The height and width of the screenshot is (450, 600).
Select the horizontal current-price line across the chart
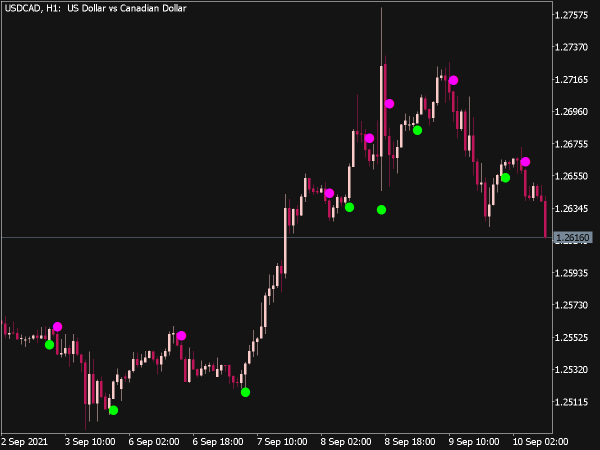coord(277,238)
